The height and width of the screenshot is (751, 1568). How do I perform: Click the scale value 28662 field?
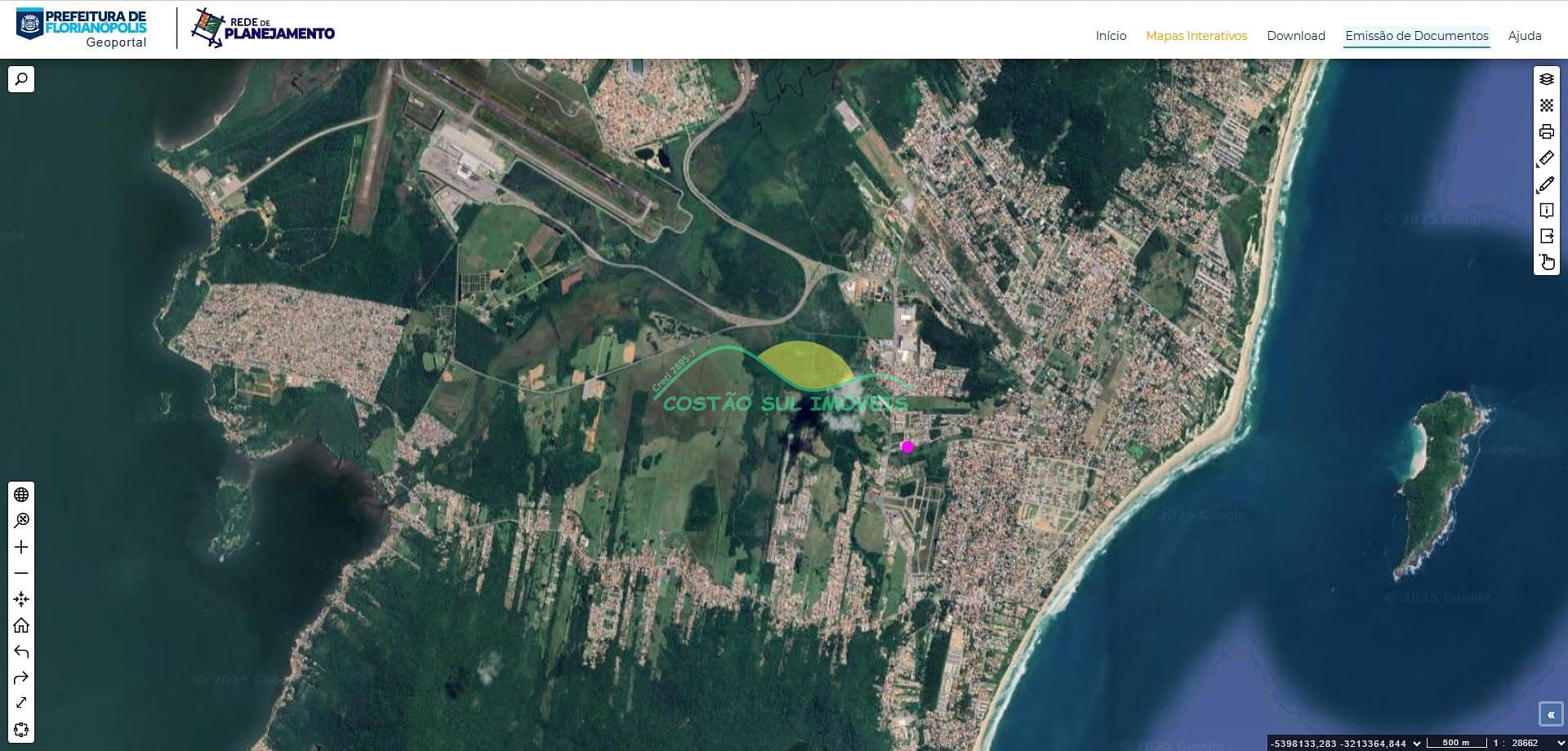coord(1526,743)
